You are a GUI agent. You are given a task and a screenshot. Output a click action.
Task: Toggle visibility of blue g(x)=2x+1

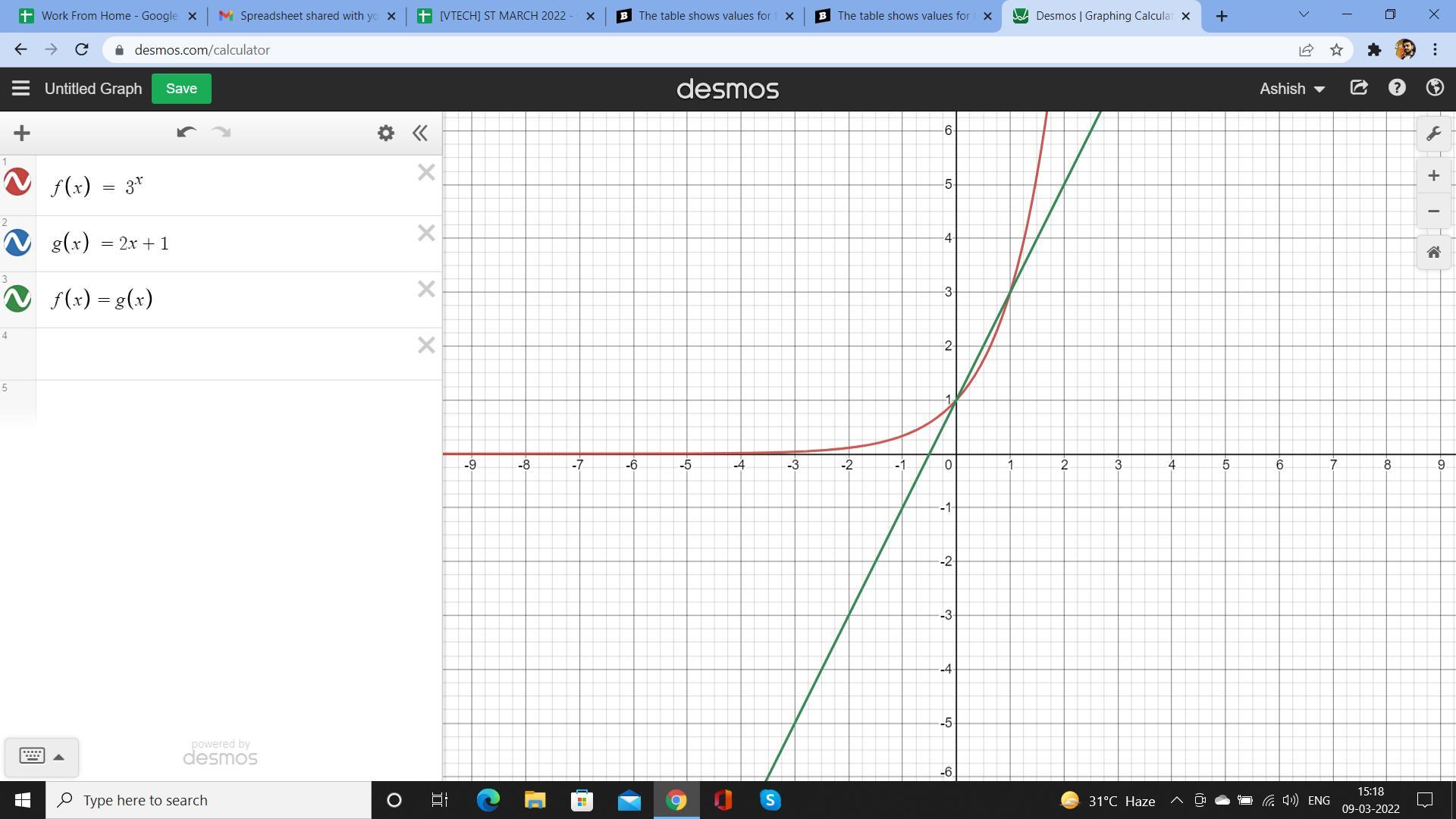(x=17, y=243)
